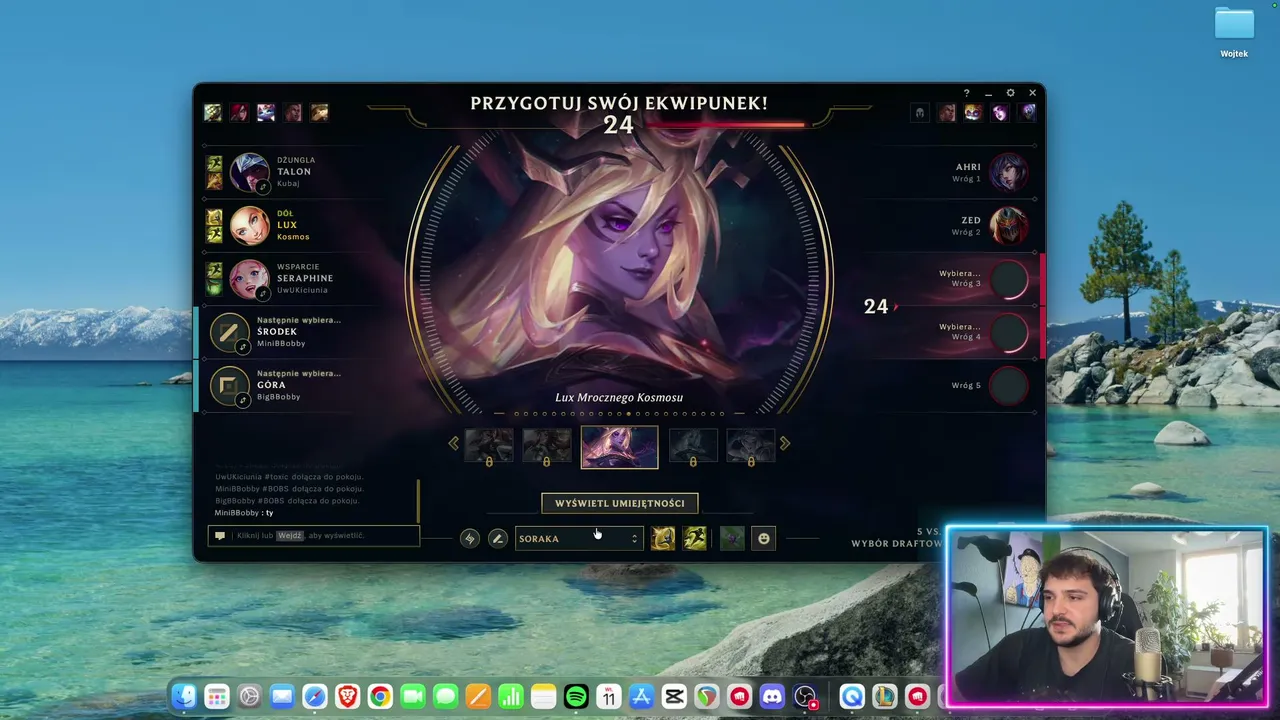Click the Lux Mrocznego Kosmosu skin name
This screenshot has width=1280, height=720.
[x=619, y=397]
